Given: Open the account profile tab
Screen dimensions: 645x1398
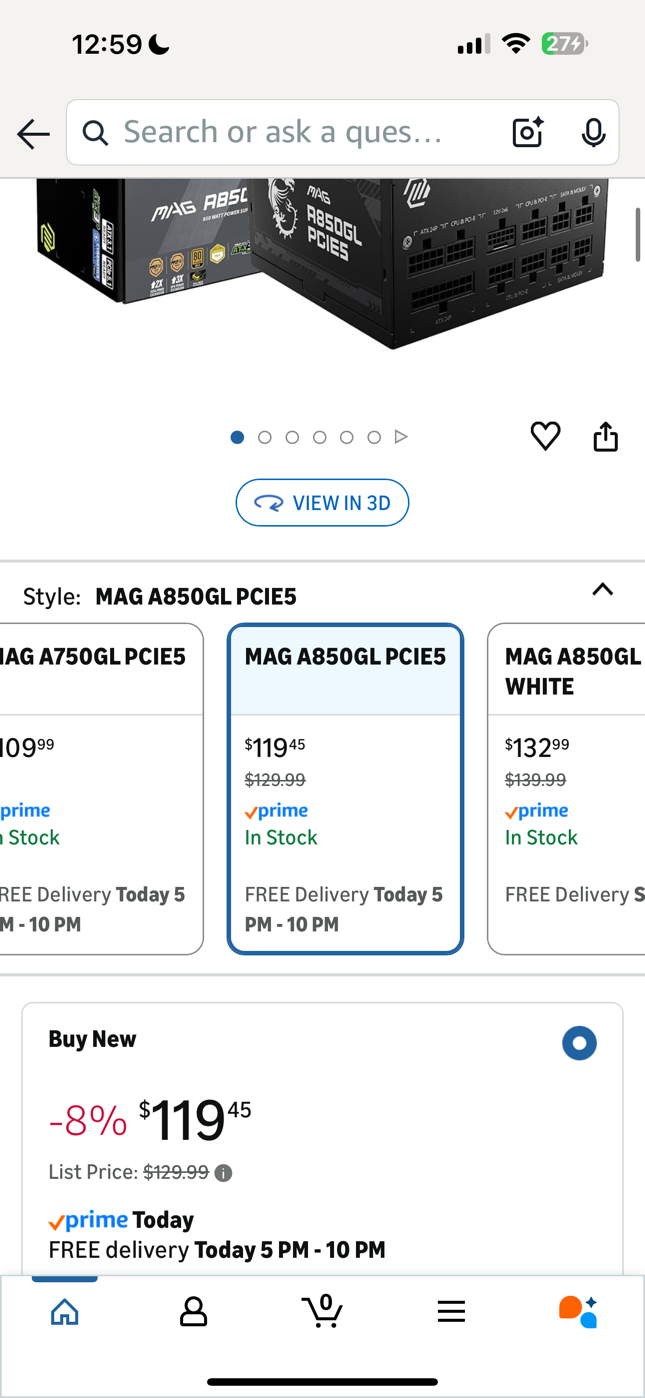Looking at the screenshot, I should pos(193,1311).
